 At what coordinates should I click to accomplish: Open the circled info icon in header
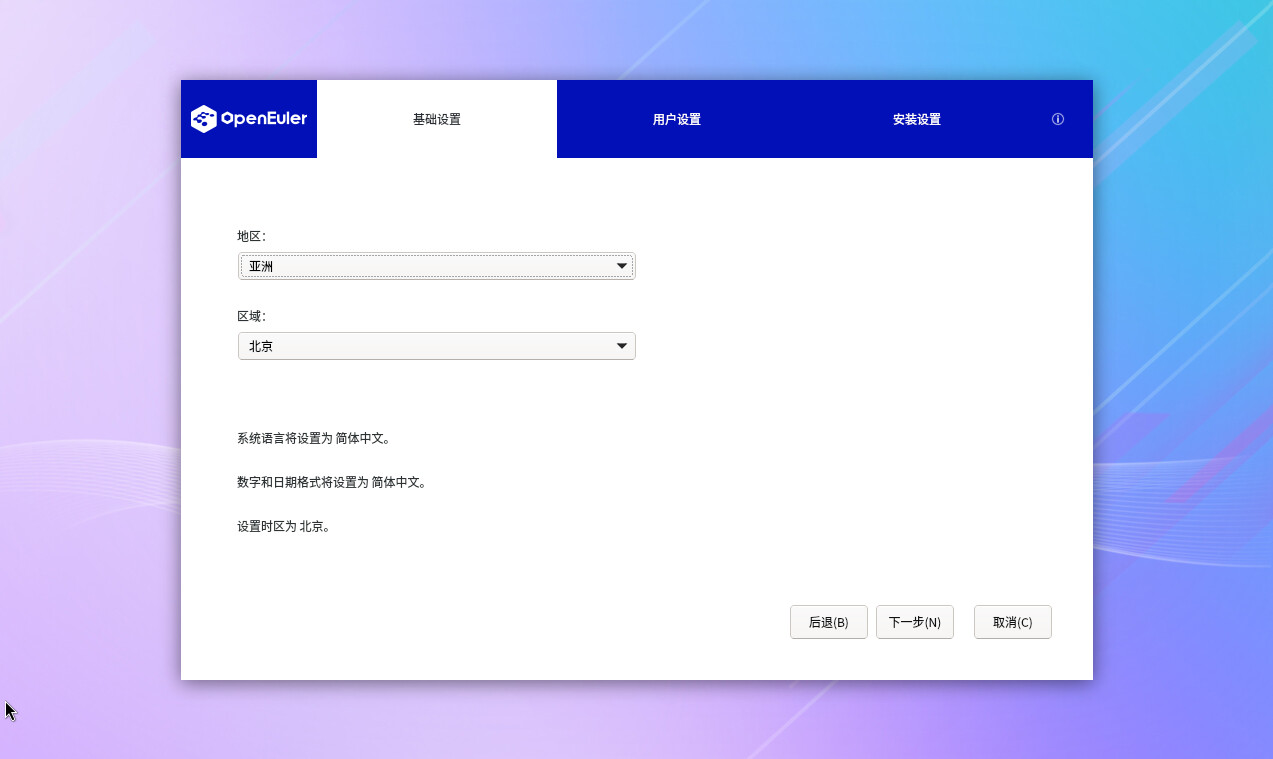click(x=1058, y=119)
